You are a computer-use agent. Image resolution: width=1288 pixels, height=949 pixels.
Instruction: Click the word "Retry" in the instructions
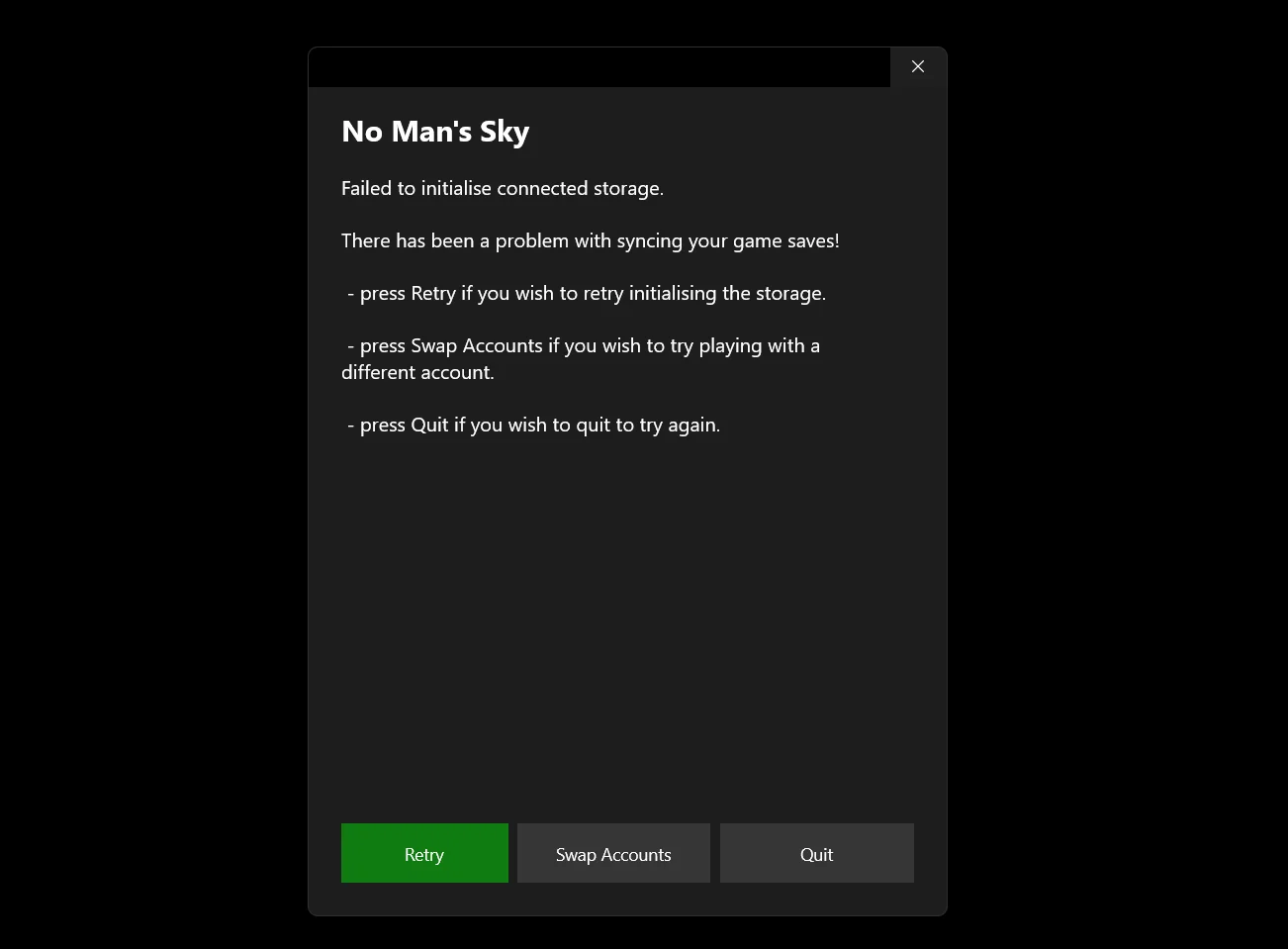point(433,293)
